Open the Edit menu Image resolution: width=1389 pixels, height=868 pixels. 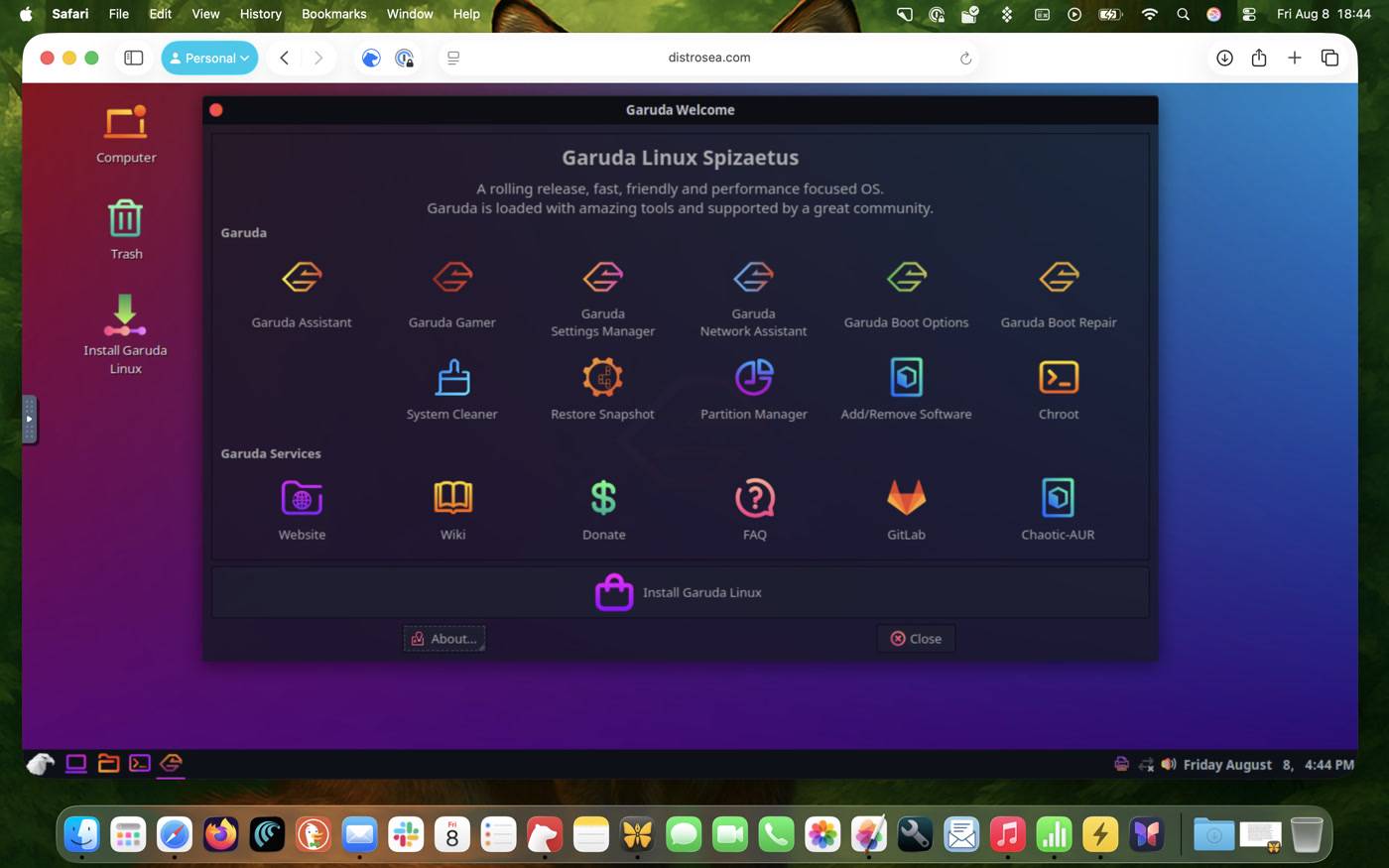(x=161, y=14)
